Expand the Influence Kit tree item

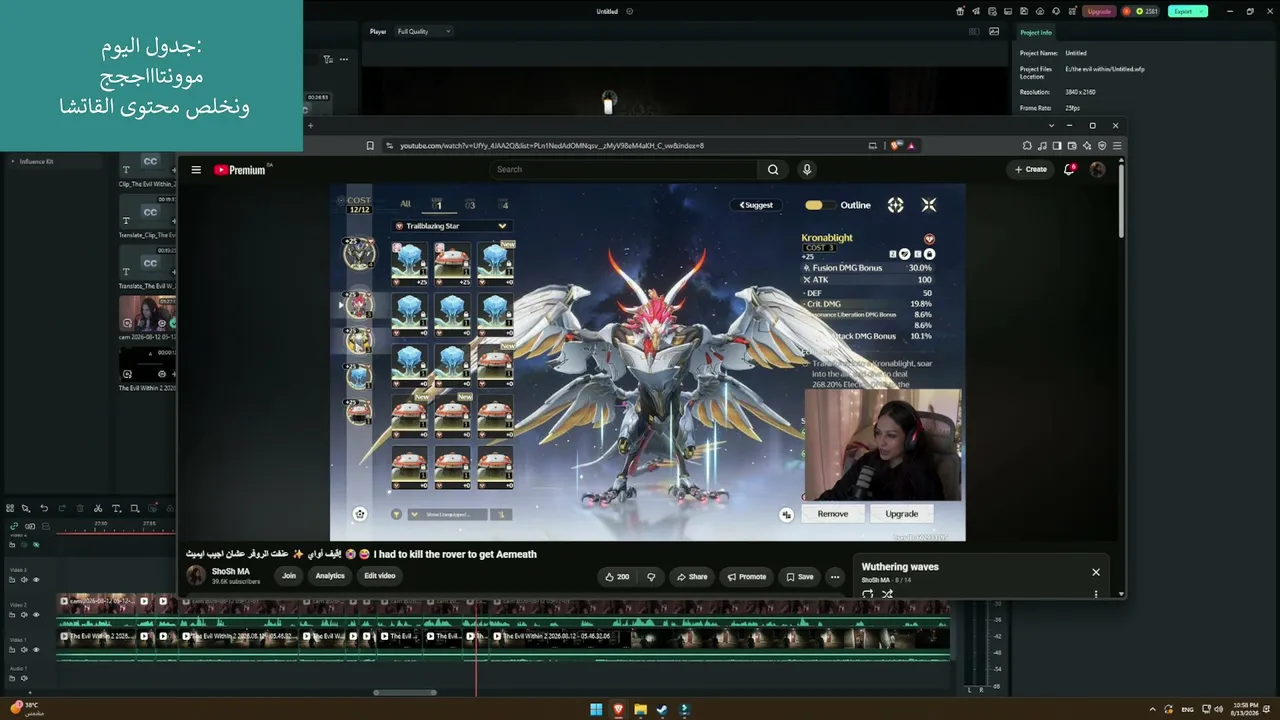point(12,161)
